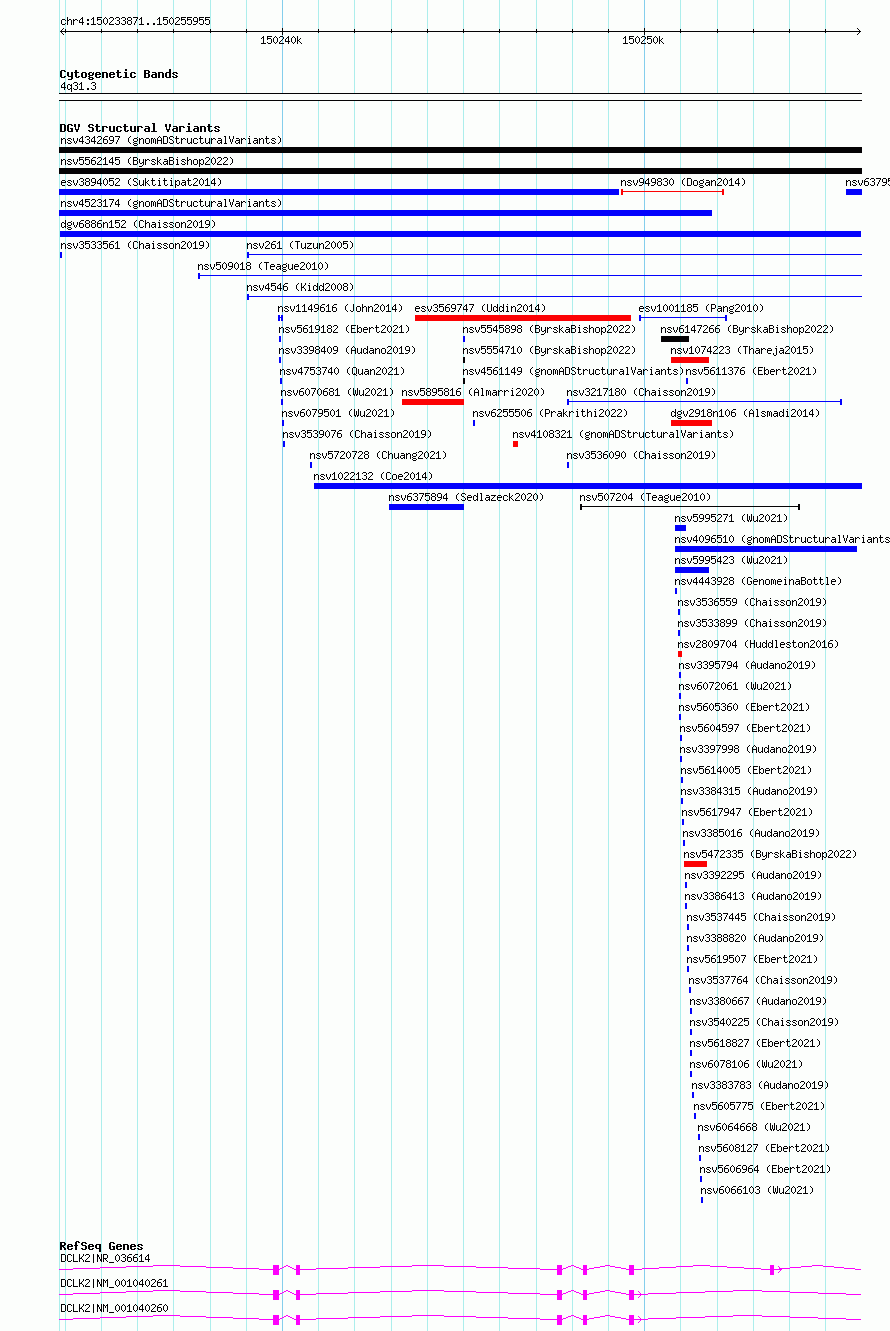Click nsv3537445 Chaisson2019 label
890x1331 pixels.
tap(761, 917)
